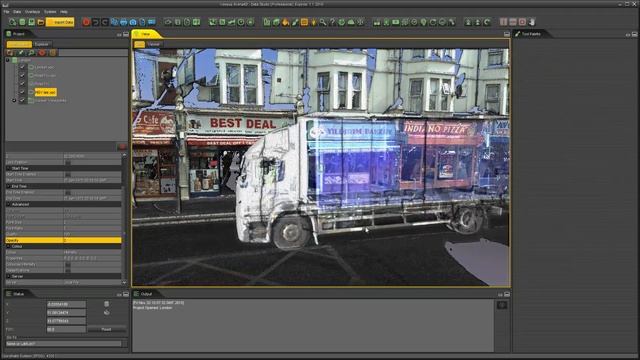This screenshot has width=640, height=360.
Task: Click the red button above properties list
Action: pos(122,147)
